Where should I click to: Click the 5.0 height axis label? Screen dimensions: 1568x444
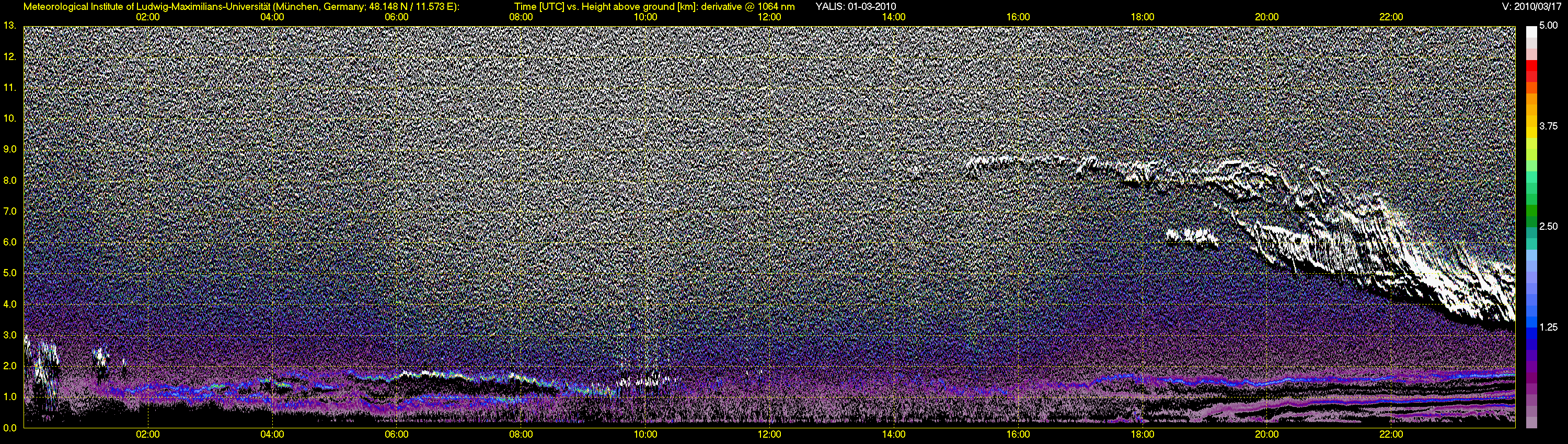tap(10, 273)
